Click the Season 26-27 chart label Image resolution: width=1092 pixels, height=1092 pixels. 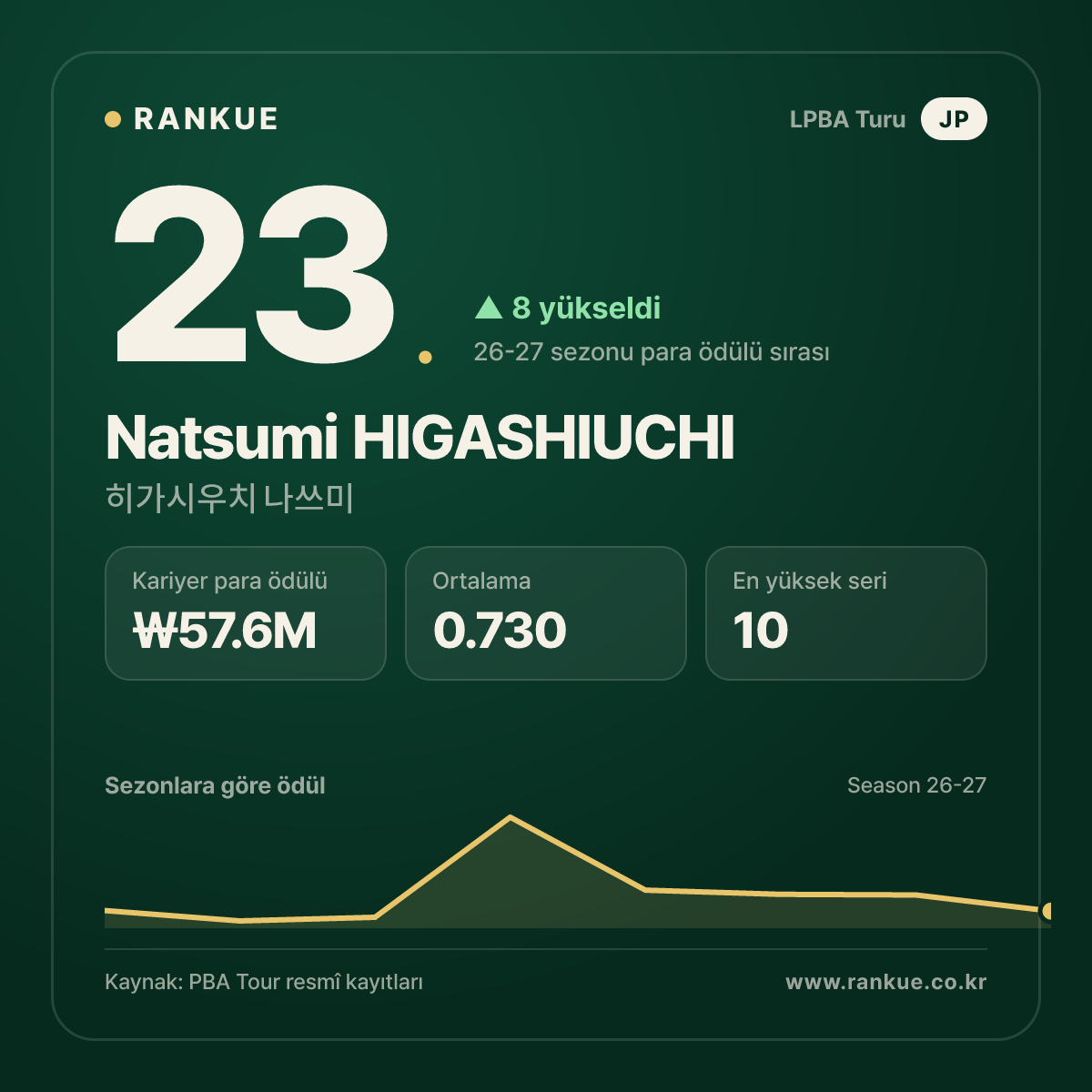pyautogui.click(x=916, y=785)
